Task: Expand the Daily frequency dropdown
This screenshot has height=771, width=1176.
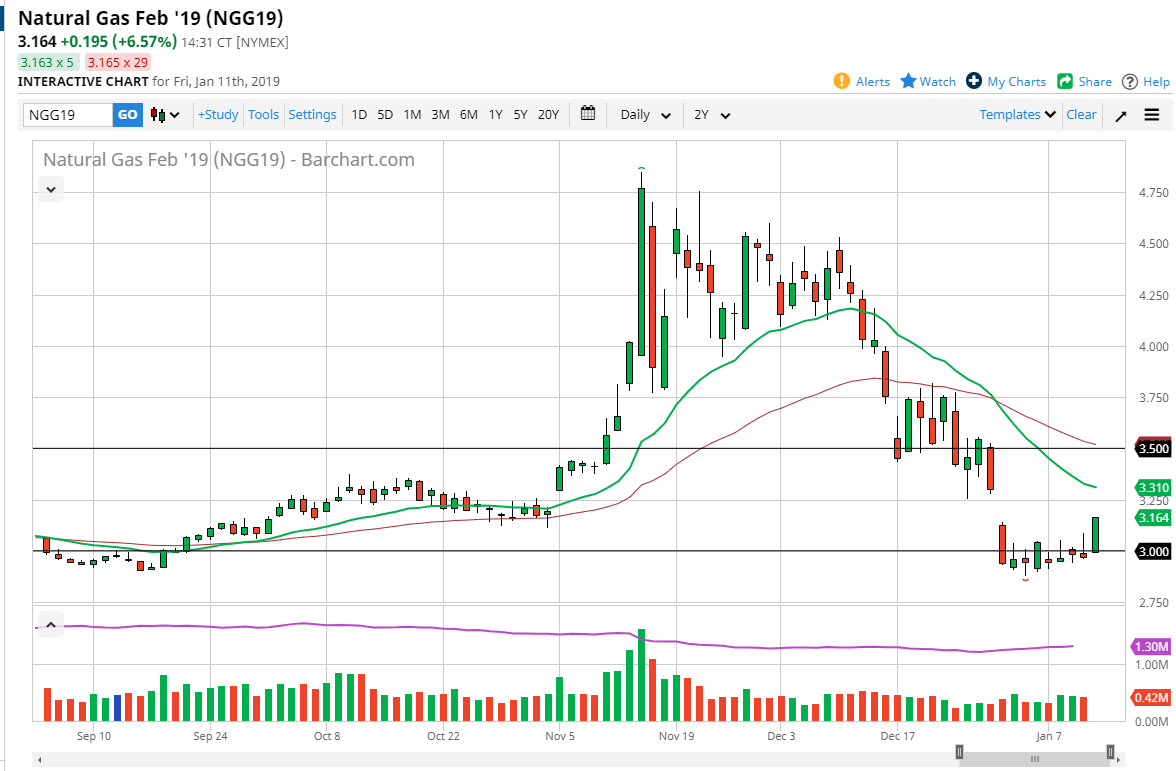Action: [x=645, y=115]
